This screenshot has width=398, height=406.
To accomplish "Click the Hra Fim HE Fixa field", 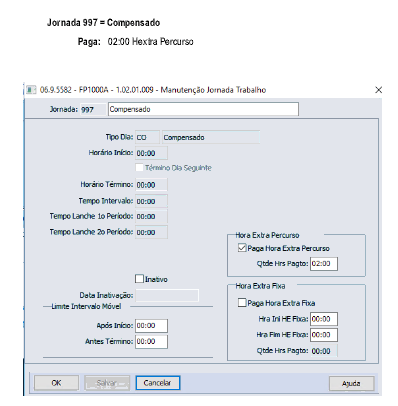I will [324, 335].
